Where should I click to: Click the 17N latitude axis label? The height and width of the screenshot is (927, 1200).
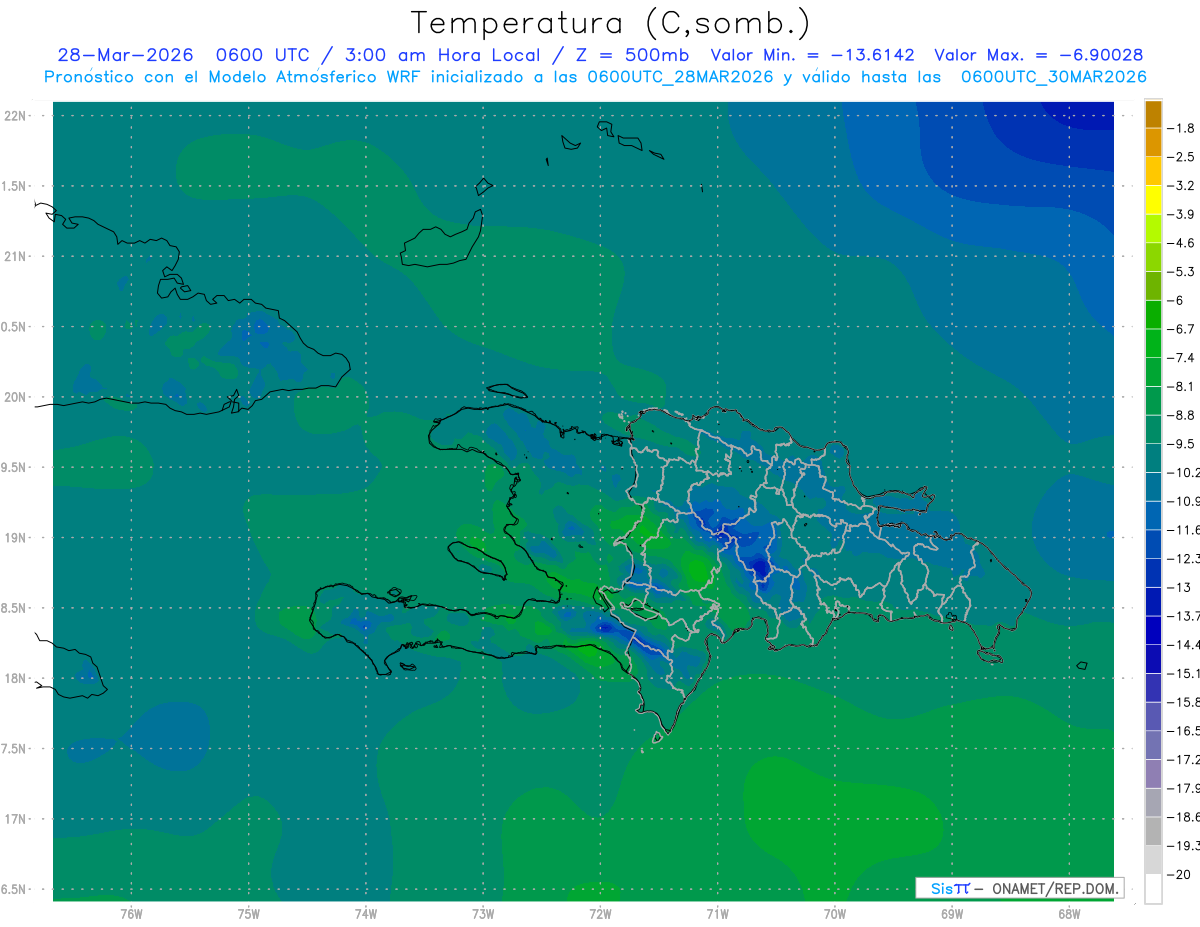(x=16, y=819)
